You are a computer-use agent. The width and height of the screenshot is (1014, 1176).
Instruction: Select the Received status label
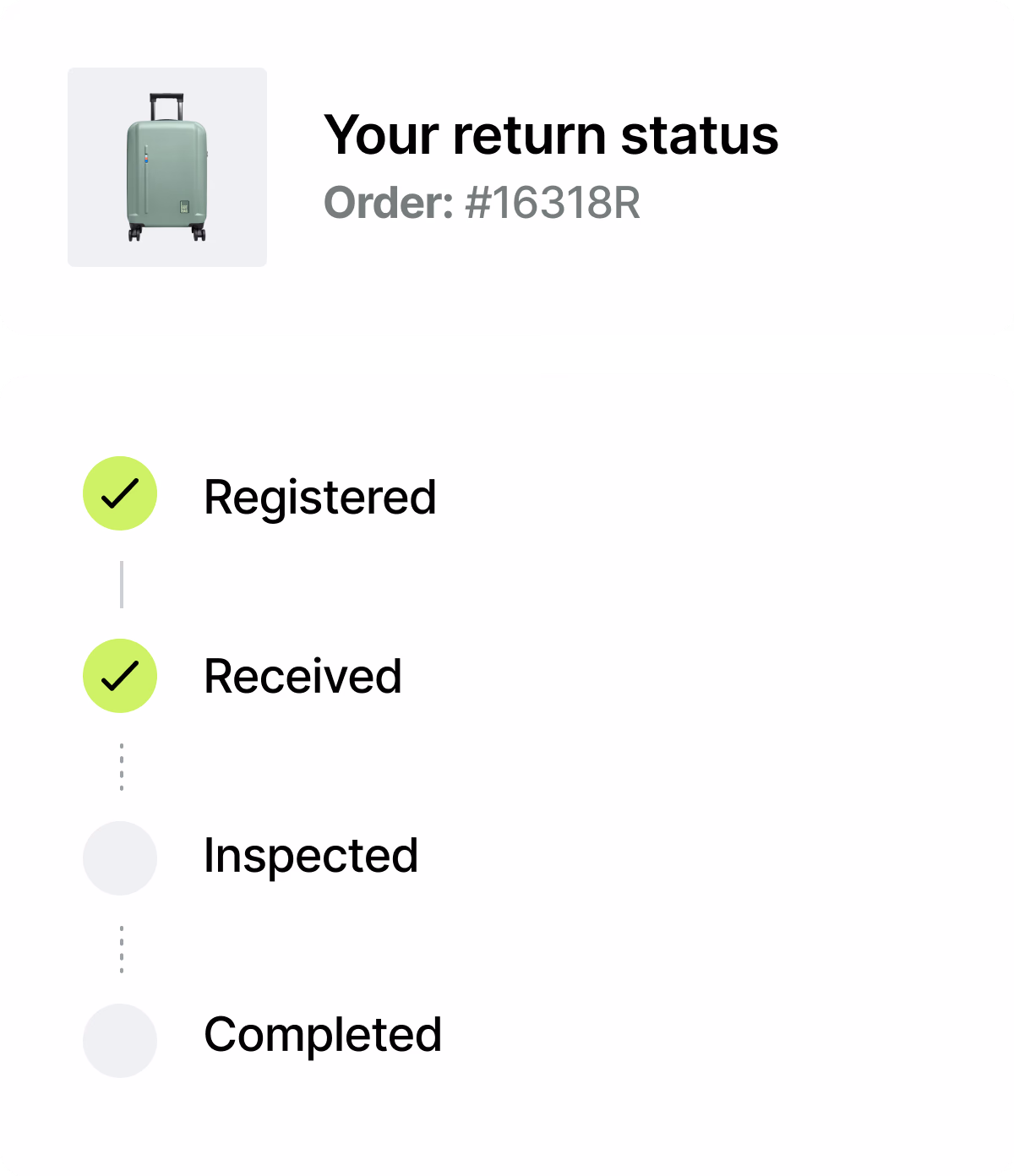(303, 677)
